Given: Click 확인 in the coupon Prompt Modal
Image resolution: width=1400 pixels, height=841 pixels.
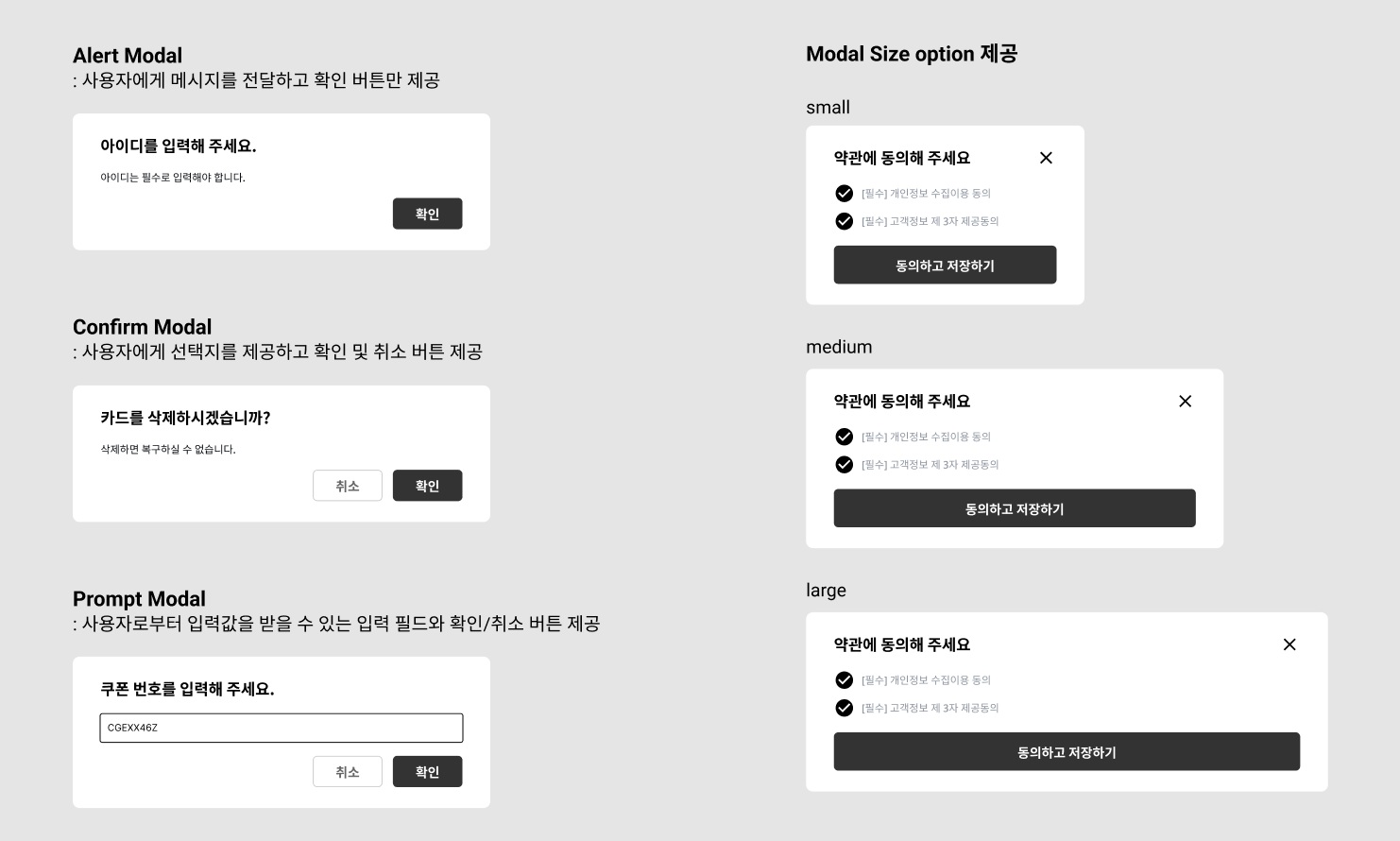Looking at the screenshot, I should point(427,772).
